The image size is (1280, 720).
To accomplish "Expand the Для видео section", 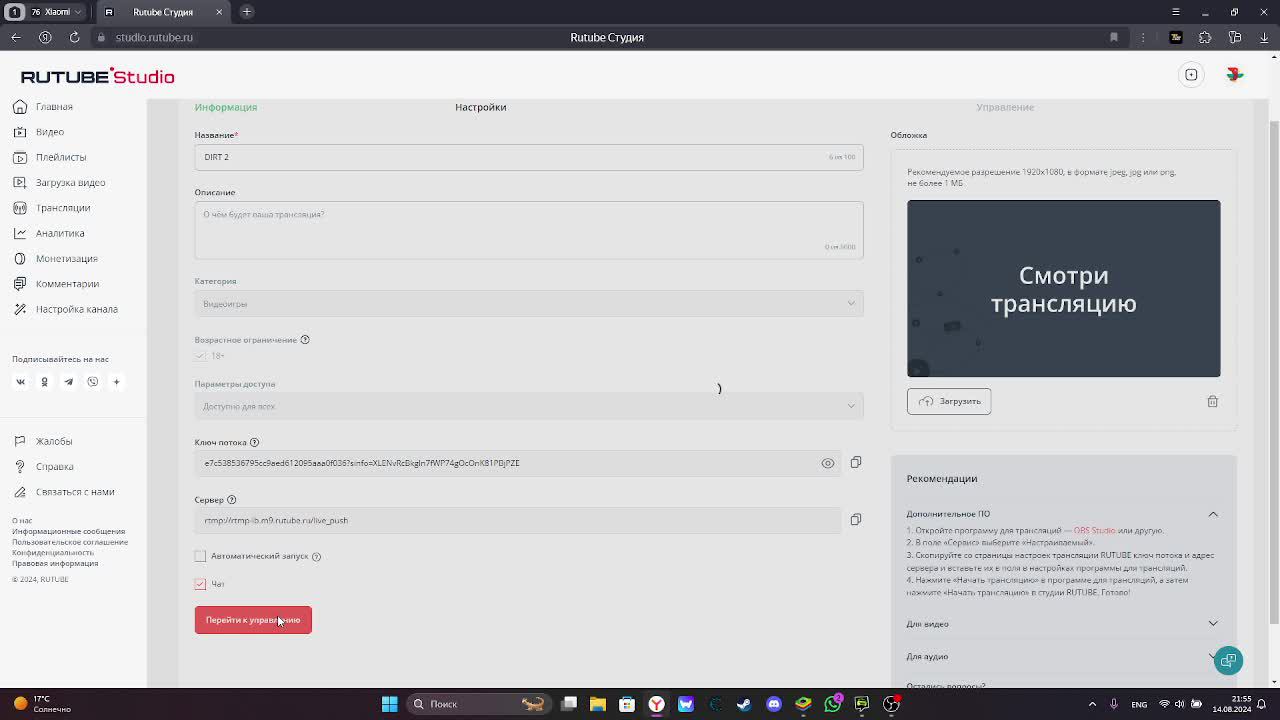I will click(x=1213, y=624).
